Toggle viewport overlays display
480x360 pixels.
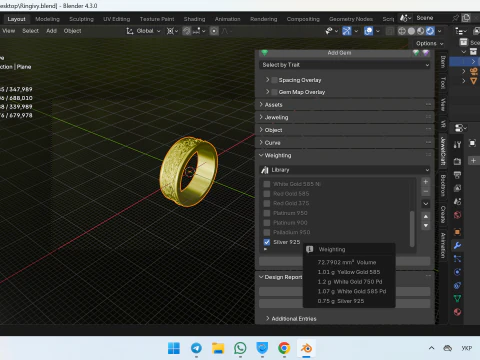(x=368, y=31)
